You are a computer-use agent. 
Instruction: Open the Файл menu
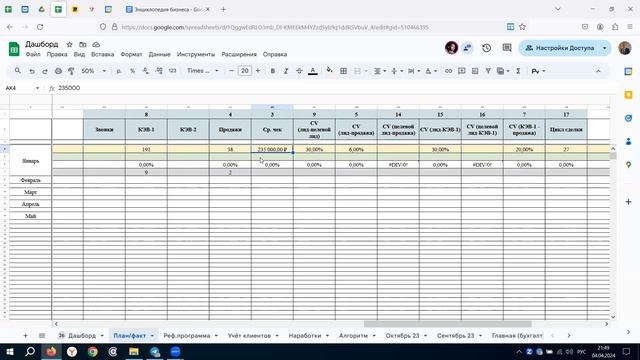coord(33,54)
